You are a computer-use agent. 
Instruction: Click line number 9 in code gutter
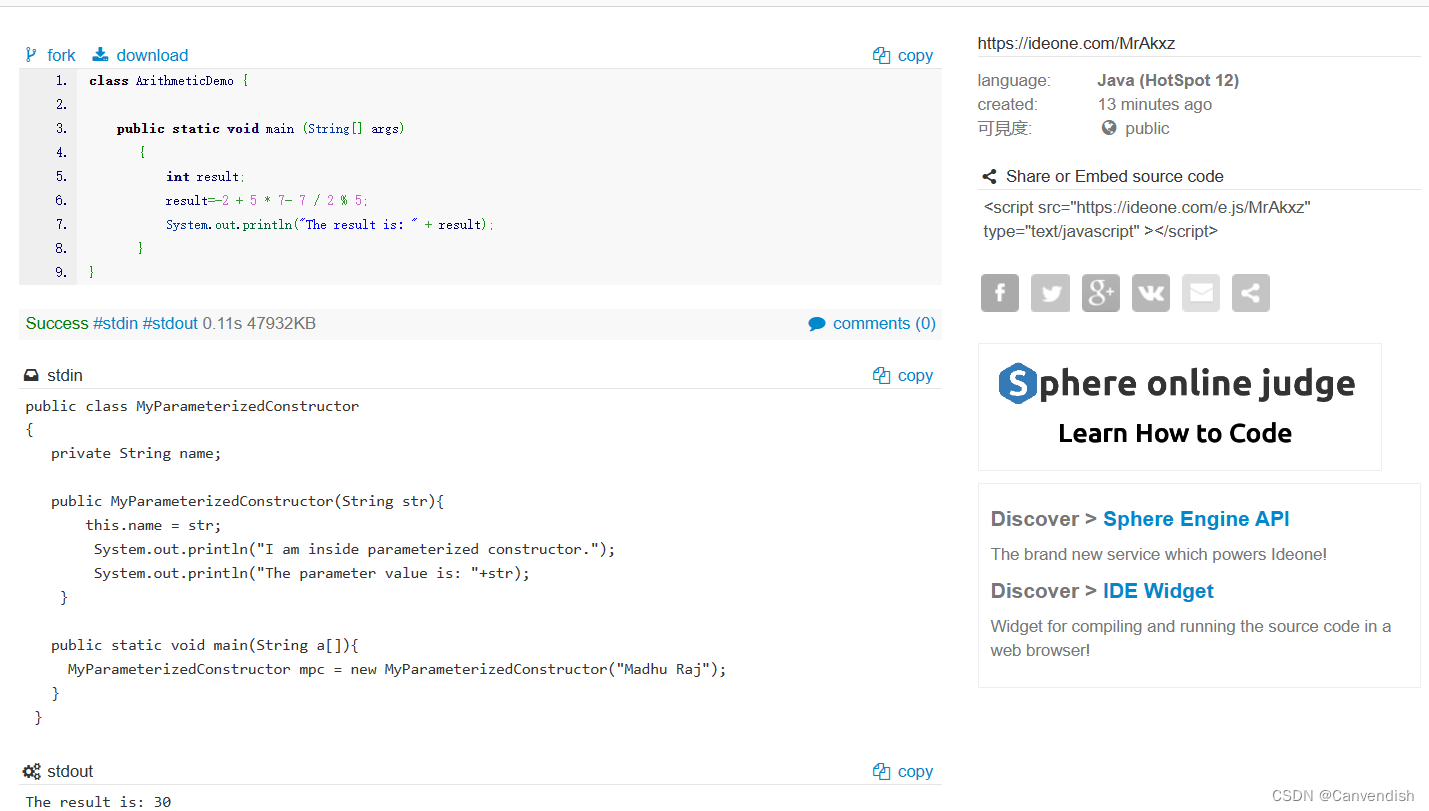pyautogui.click(x=61, y=273)
